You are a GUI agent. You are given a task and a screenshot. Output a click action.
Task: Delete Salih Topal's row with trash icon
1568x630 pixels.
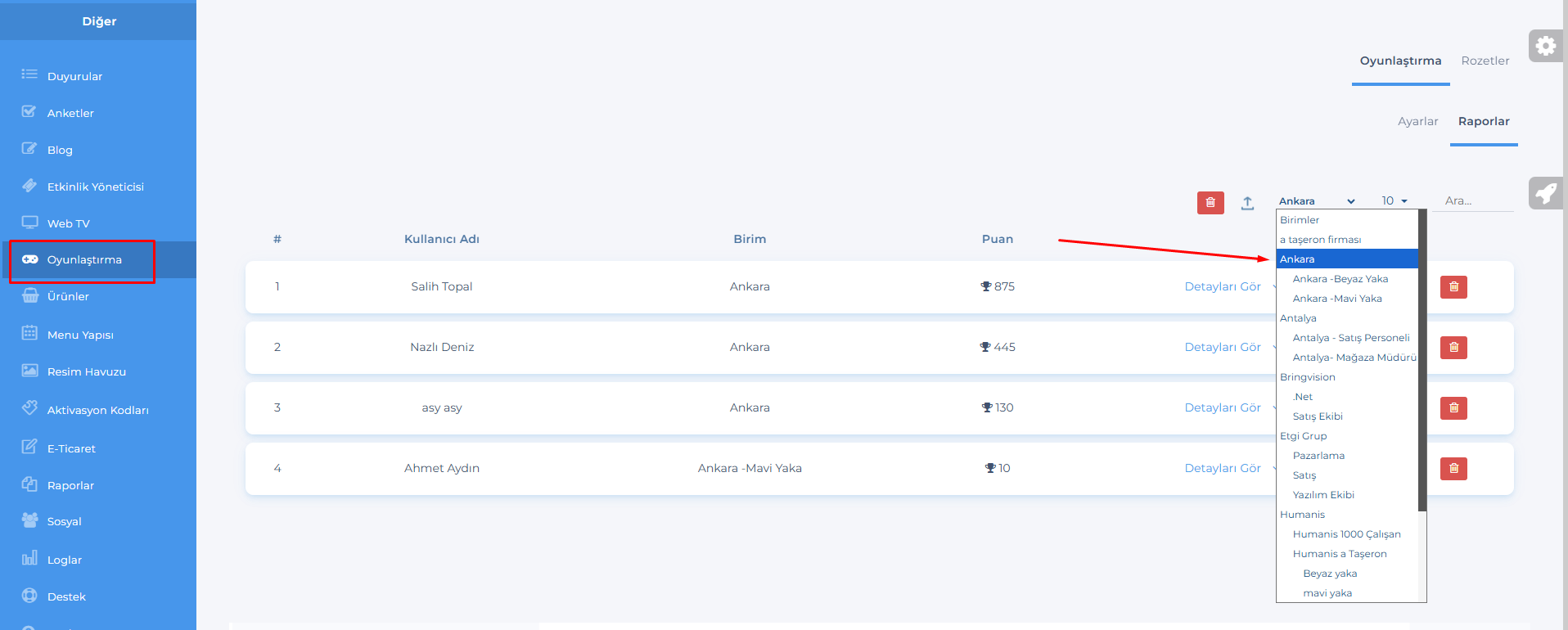pyautogui.click(x=1453, y=287)
